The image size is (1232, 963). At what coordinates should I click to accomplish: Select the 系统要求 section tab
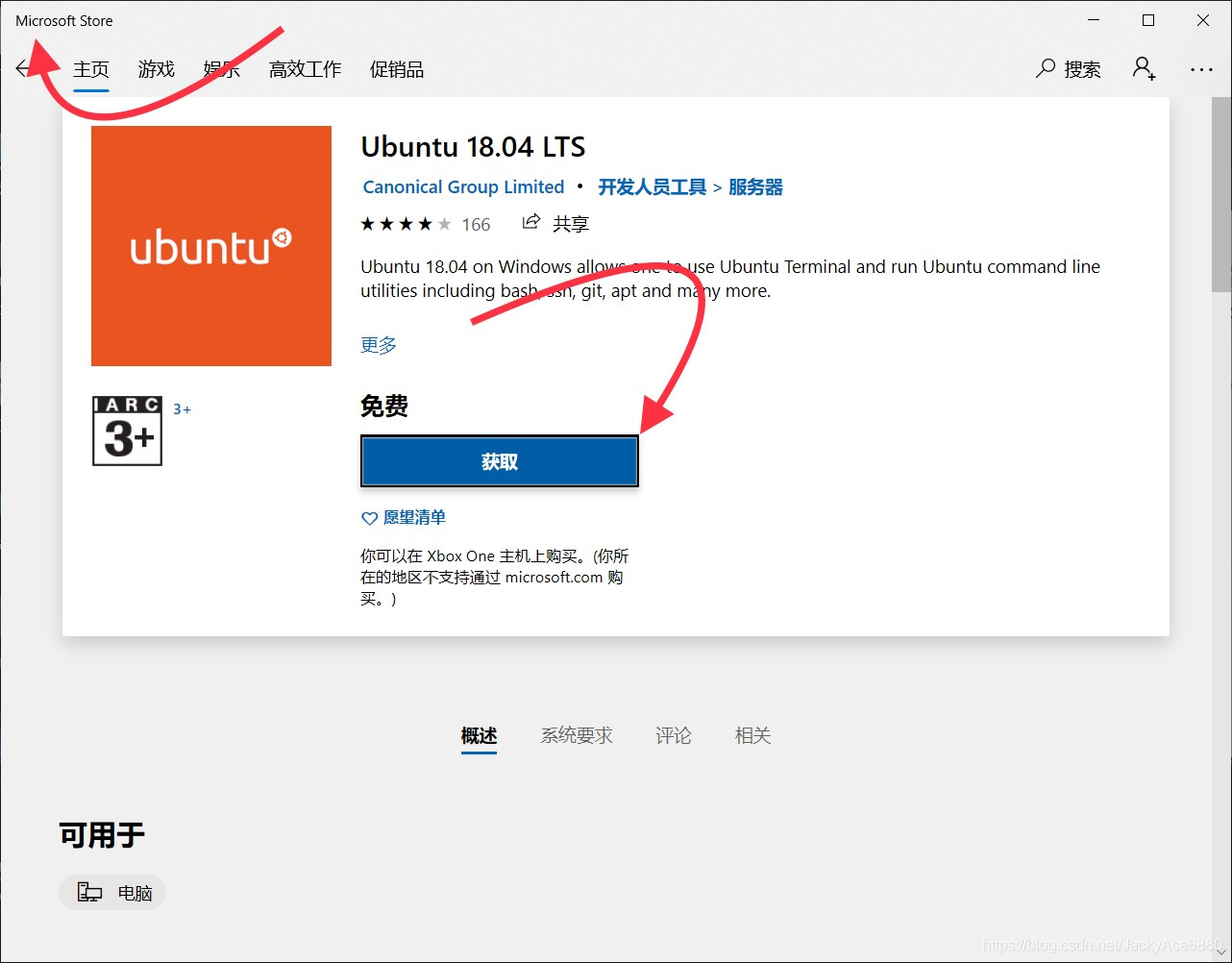coord(577,735)
